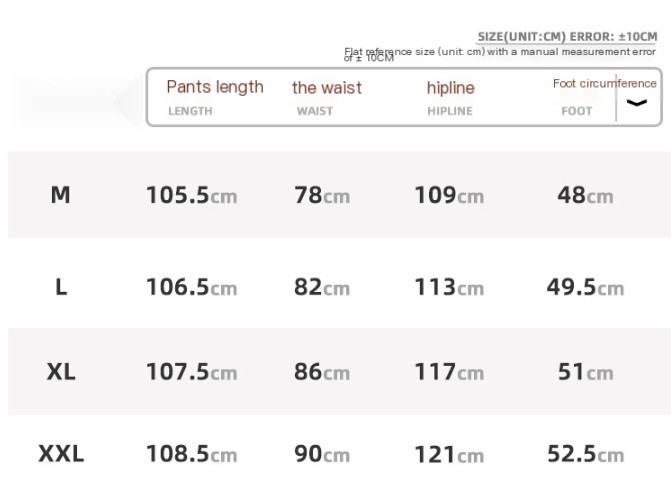671x479 pixels.
Task: Select the L size row label
Action: point(61,288)
